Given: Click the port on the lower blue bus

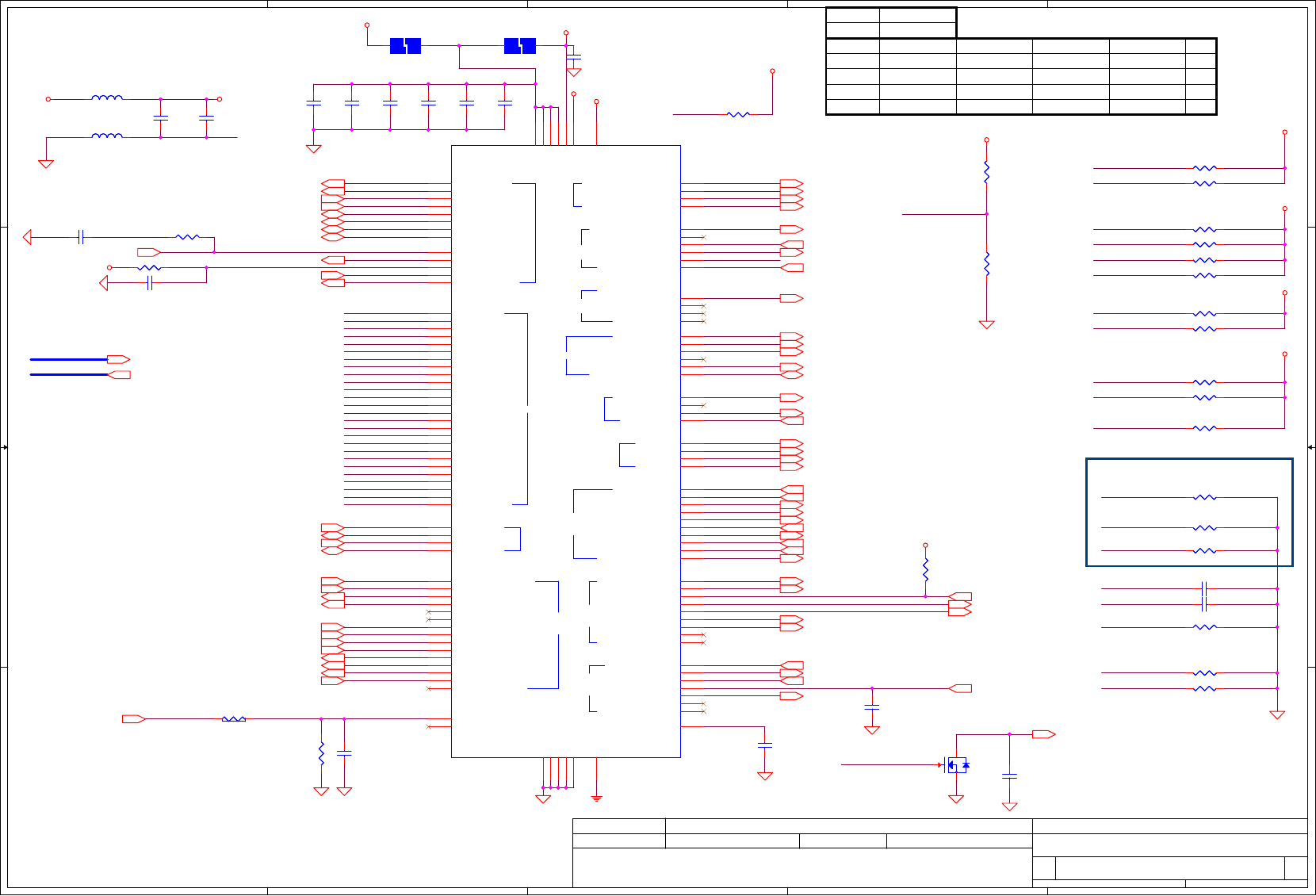Looking at the screenshot, I should (118, 374).
